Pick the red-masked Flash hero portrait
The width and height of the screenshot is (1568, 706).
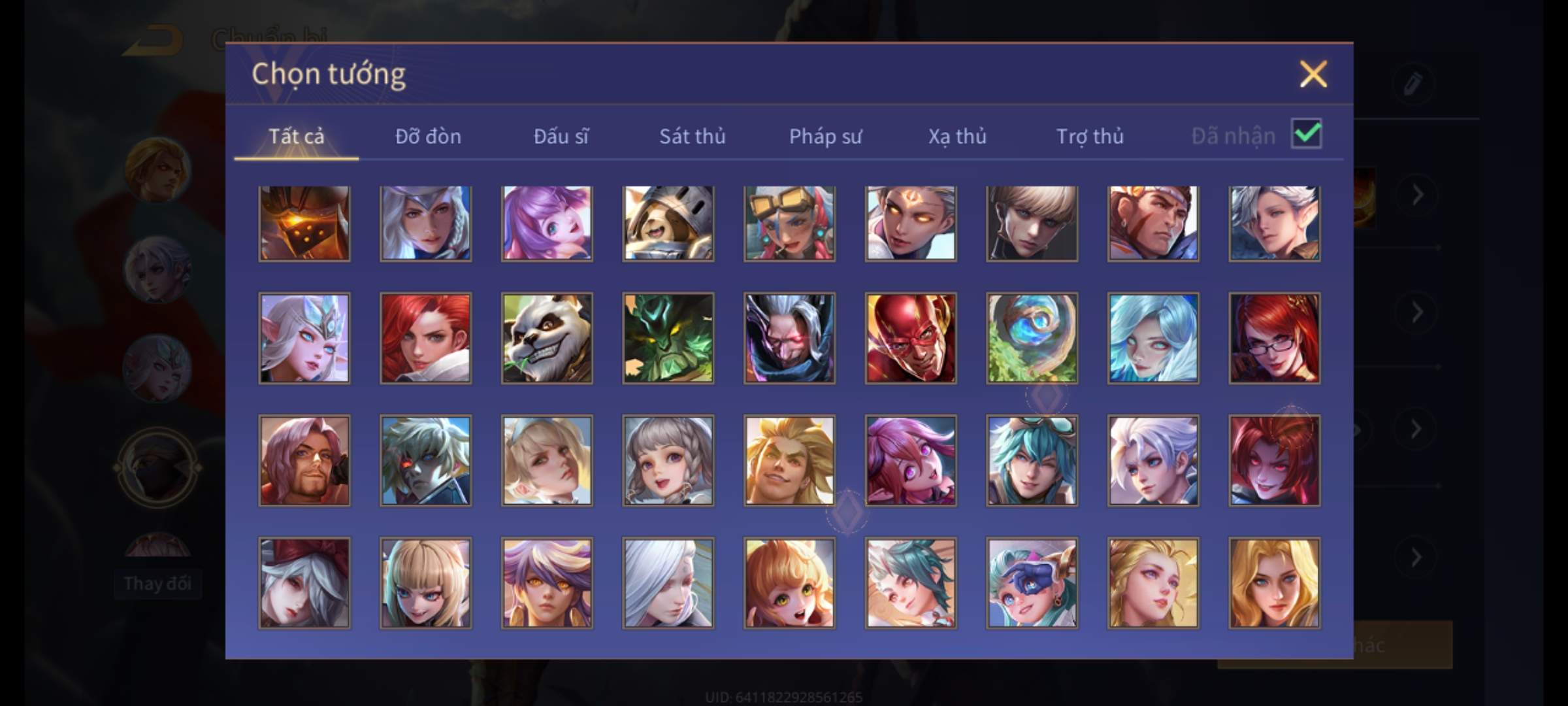911,338
